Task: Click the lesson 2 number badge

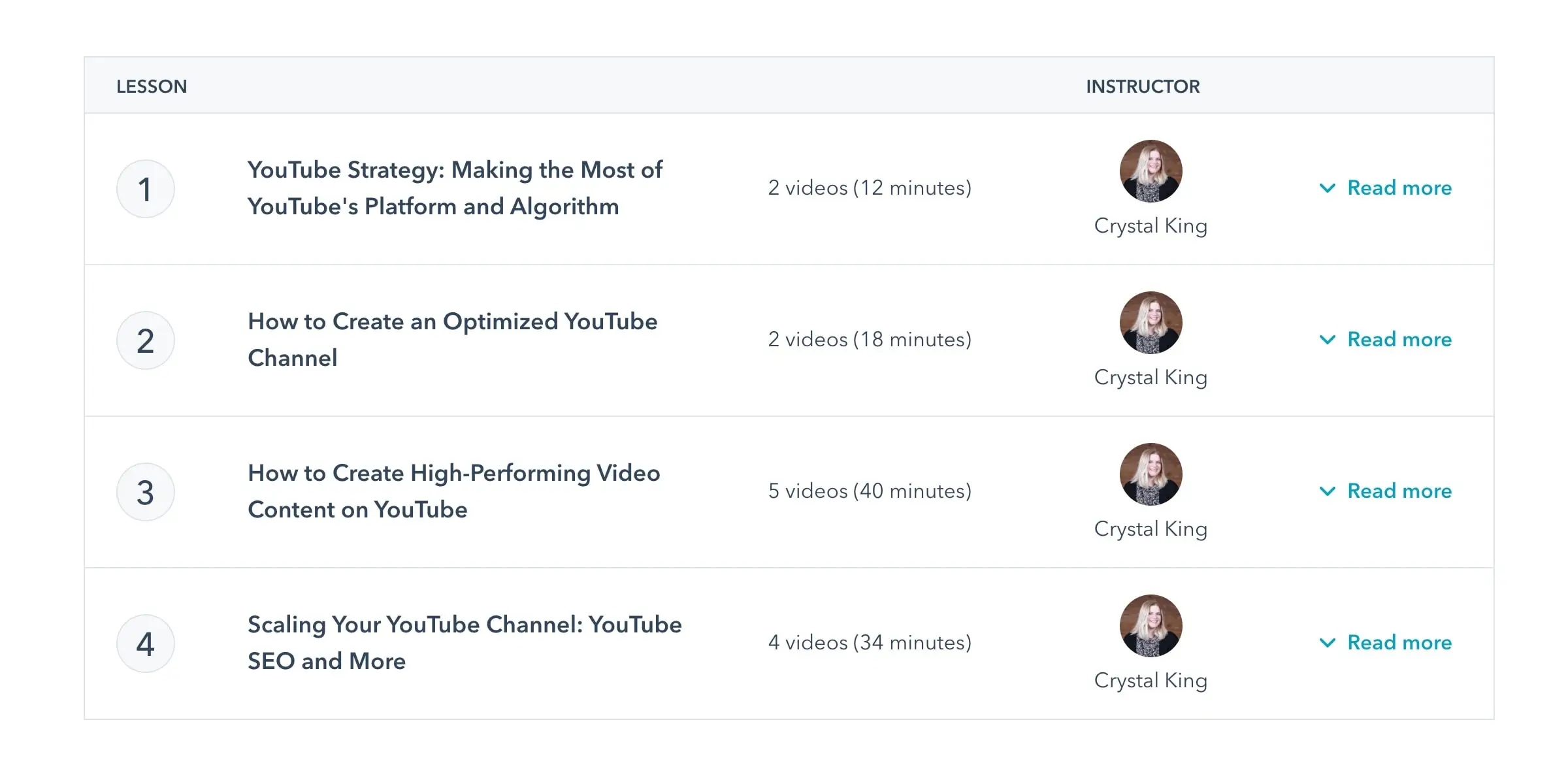Action: pyautogui.click(x=145, y=341)
